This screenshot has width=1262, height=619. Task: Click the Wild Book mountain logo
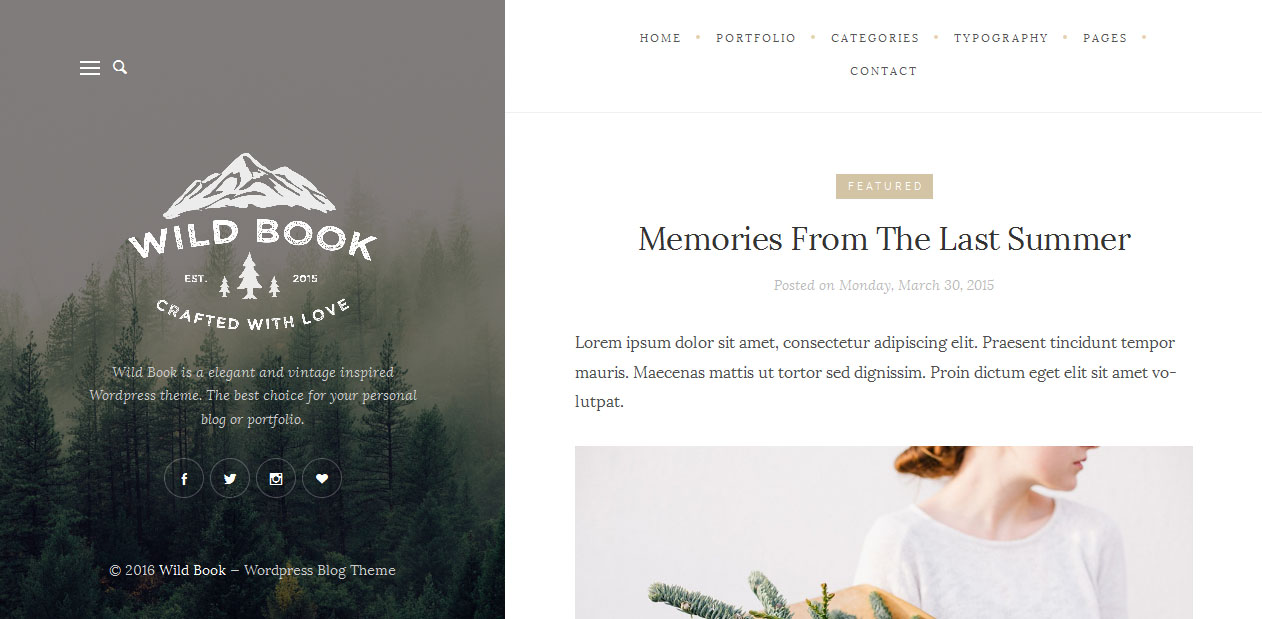tap(252, 241)
